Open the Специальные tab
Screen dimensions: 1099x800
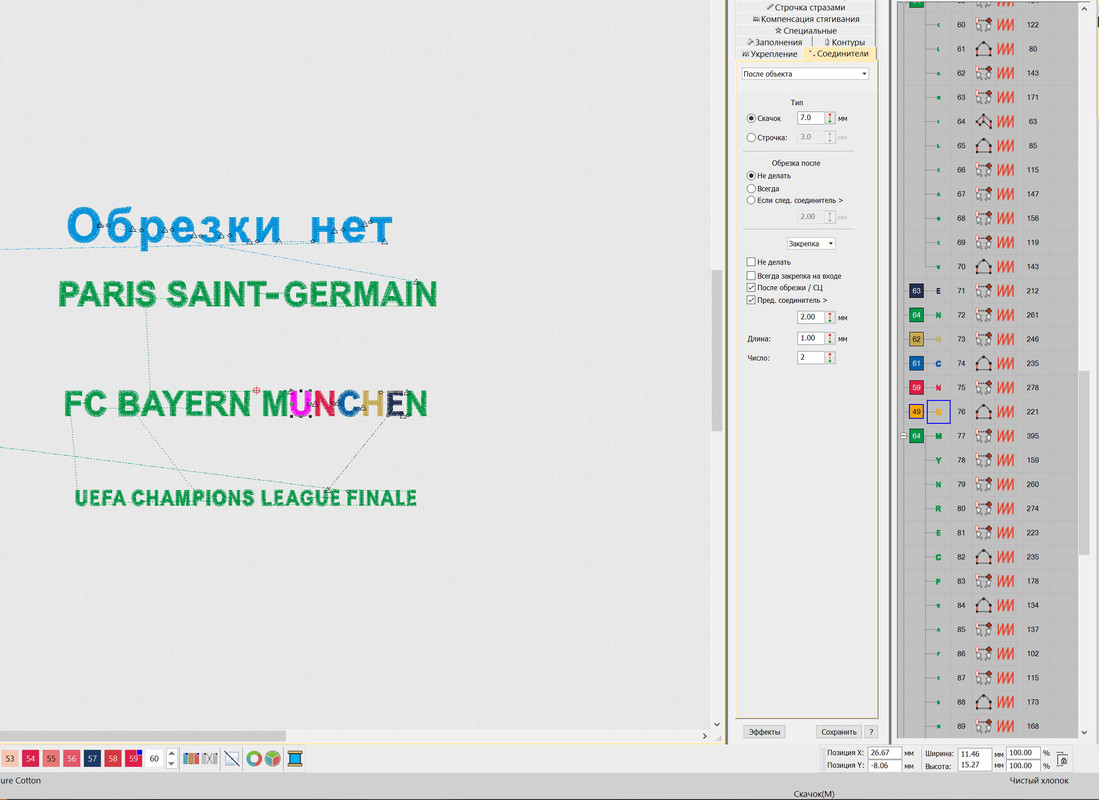[x=805, y=31]
